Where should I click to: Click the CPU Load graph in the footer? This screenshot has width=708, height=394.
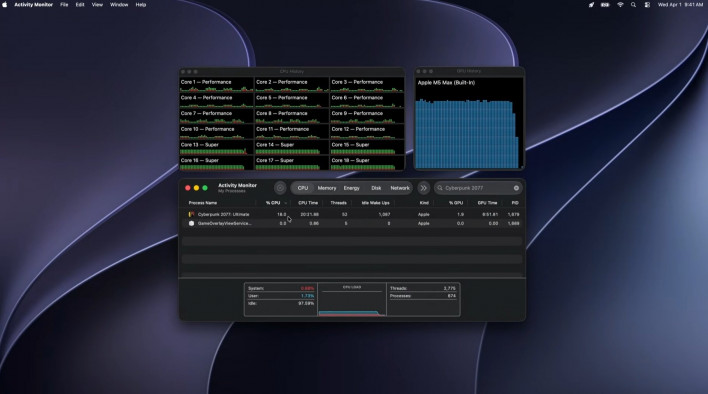tap(352, 300)
